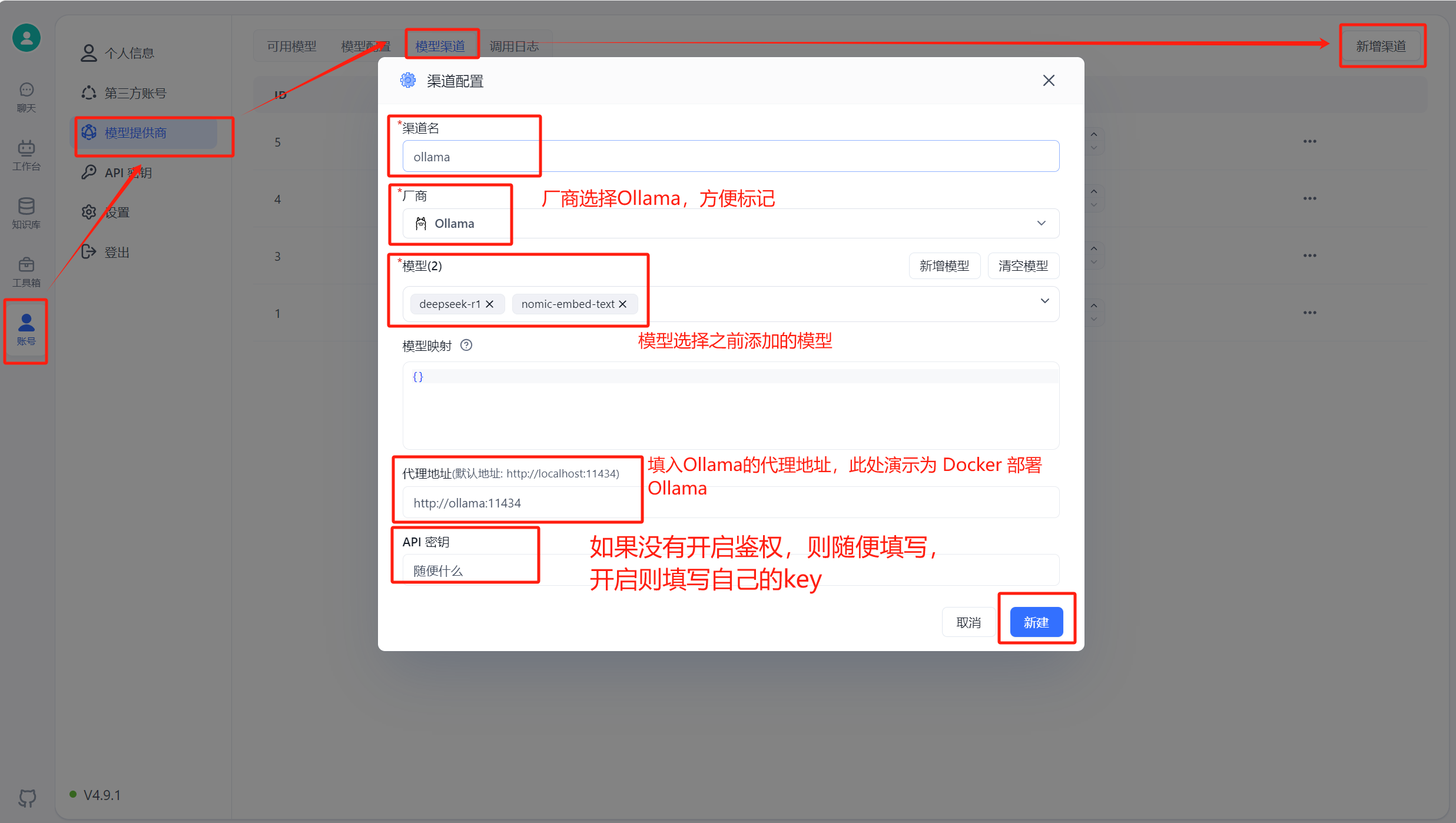This screenshot has height=823, width=1456.
Task: Click the Create (新建) button
Action: [1036, 622]
